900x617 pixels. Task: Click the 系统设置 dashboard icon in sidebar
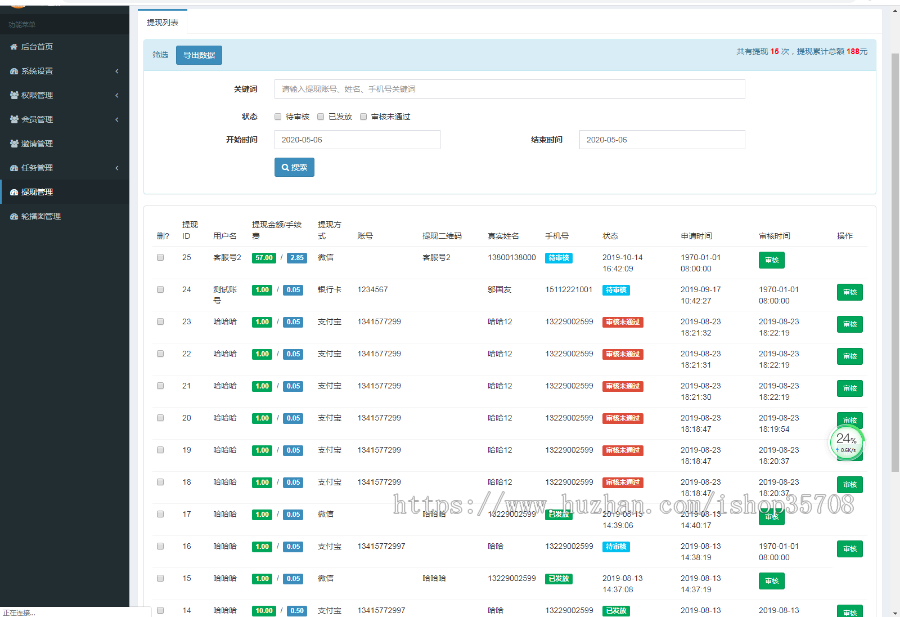[13, 71]
